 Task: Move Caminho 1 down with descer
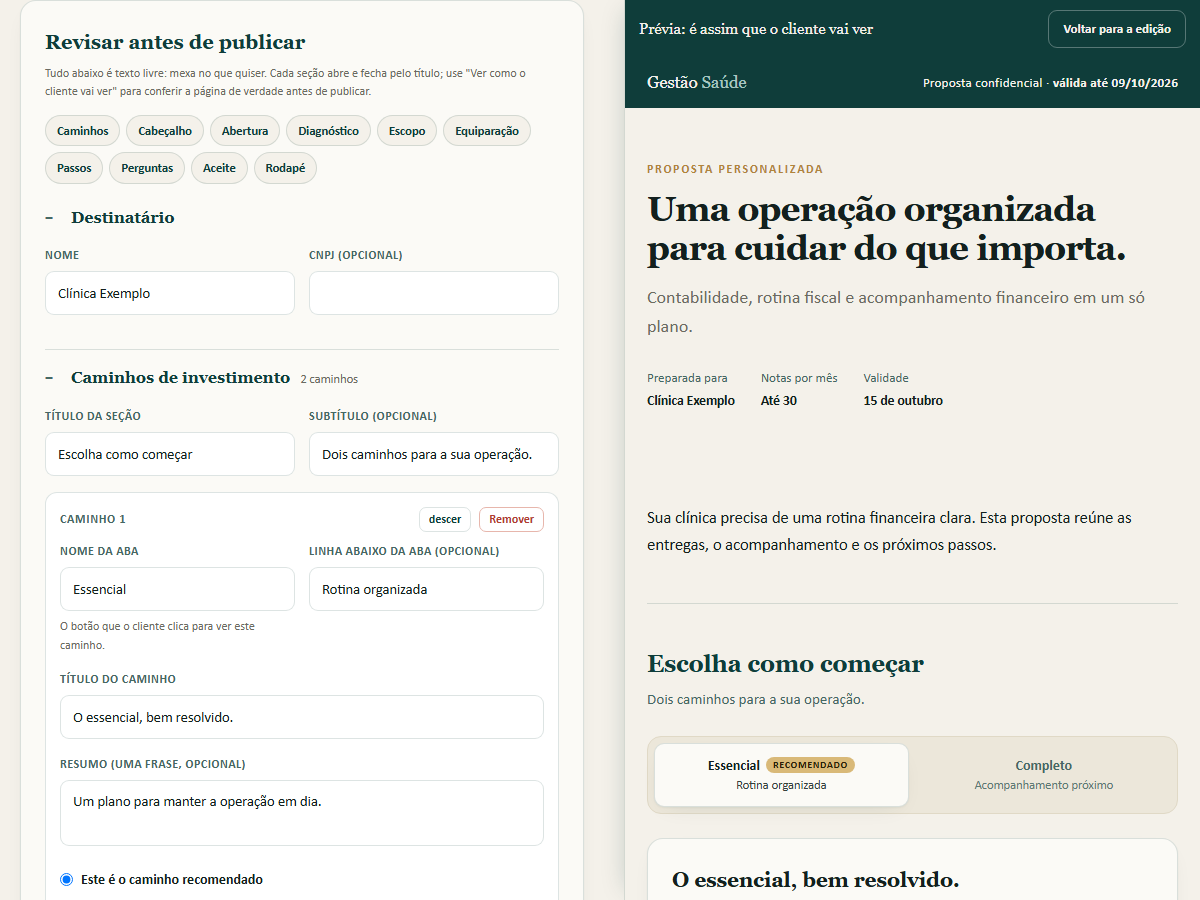click(445, 519)
